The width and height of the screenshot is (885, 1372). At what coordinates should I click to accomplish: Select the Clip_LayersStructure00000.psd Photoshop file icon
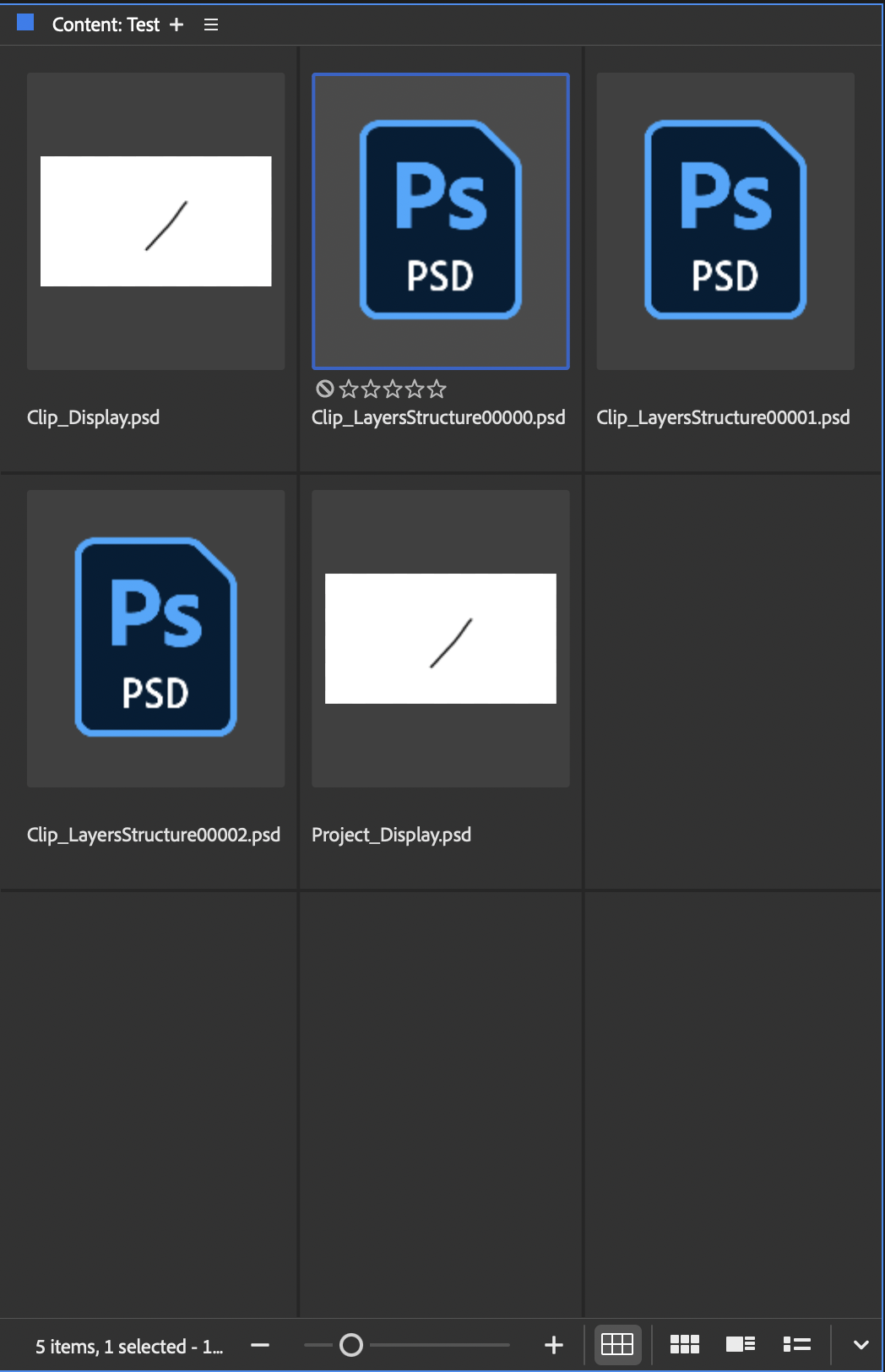(441, 220)
